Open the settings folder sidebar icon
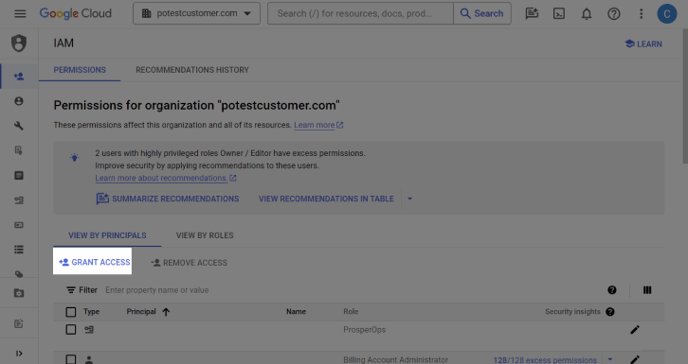The height and width of the screenshot is (364, 688). (19, 293)
